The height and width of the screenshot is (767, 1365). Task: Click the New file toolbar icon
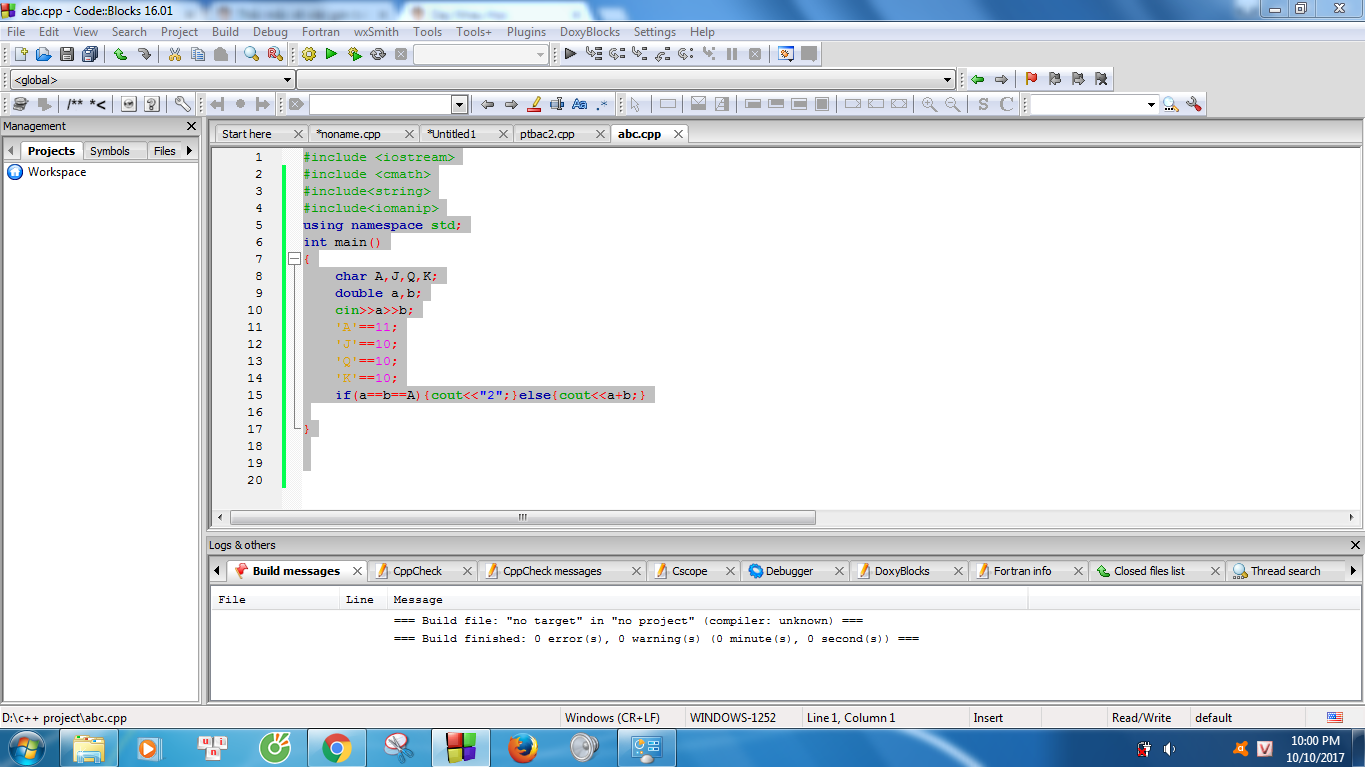pos(20,54)
